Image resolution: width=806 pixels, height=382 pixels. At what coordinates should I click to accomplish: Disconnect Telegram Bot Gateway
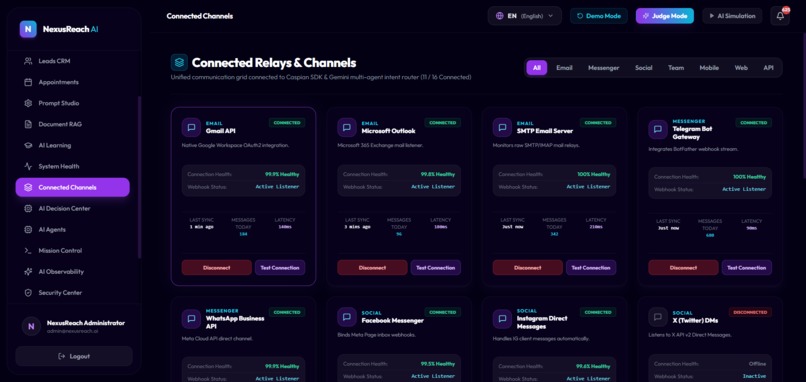(x=683, y=268)
